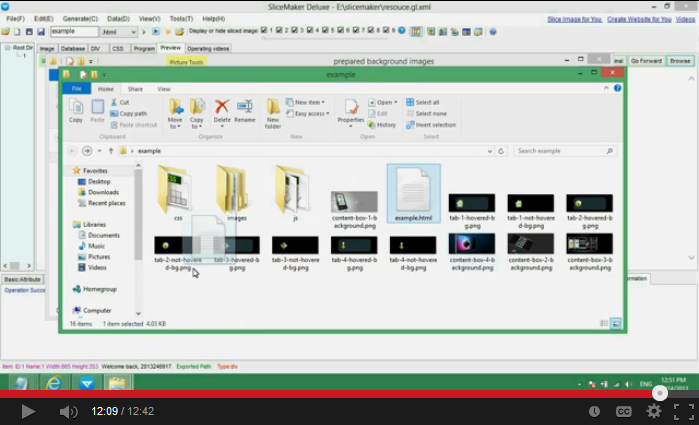Click the large icons view button in status bar
Viewport: 699px width, 425px height.
[616, 323]
